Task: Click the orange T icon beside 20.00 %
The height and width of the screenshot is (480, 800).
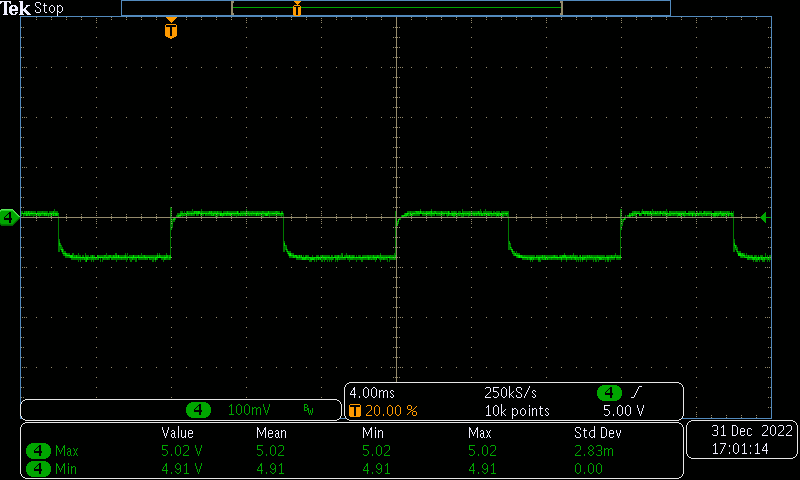Action: coord(354,411)
